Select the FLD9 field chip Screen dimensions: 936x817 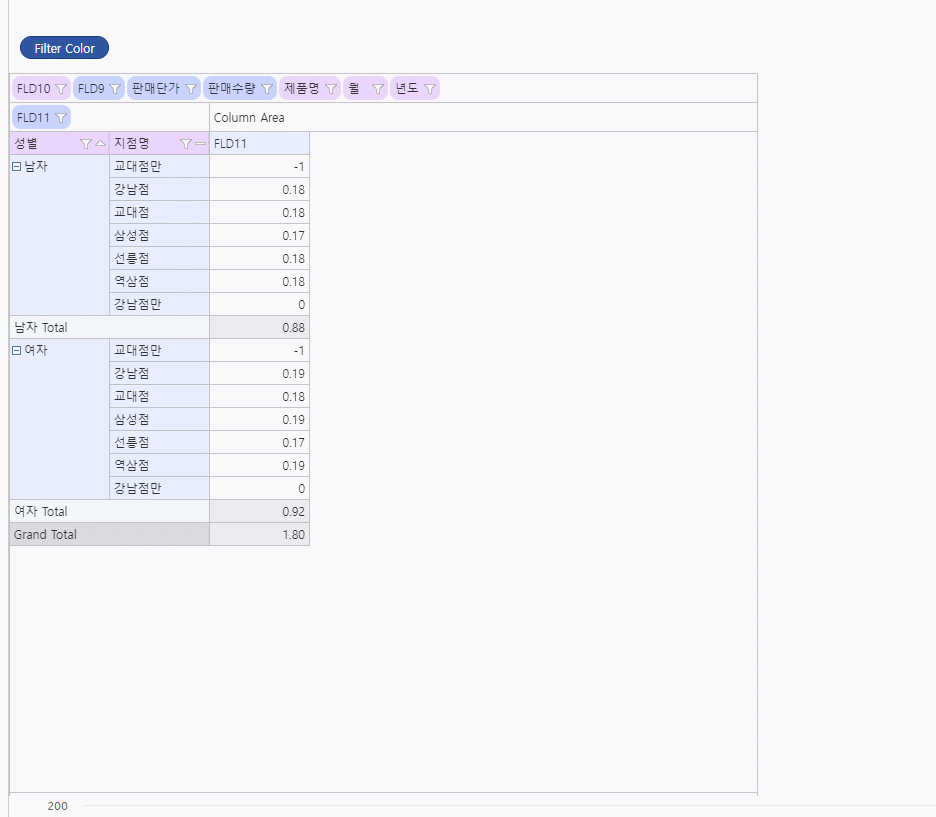tap(99, 88)
